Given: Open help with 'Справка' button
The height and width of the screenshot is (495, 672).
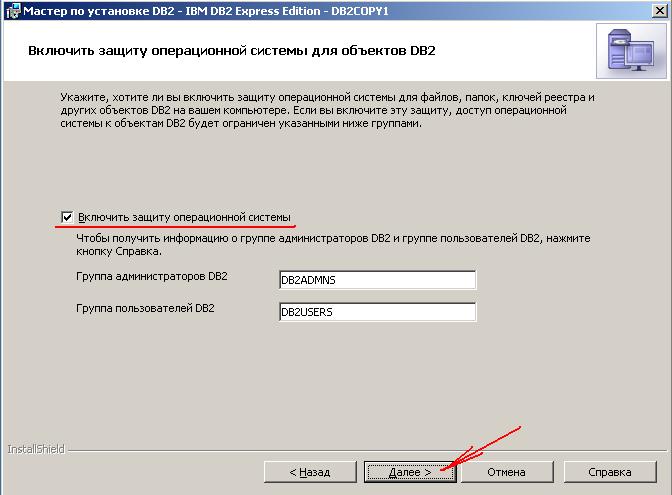Looking at the screenshot, I should (x=610, y=472).
